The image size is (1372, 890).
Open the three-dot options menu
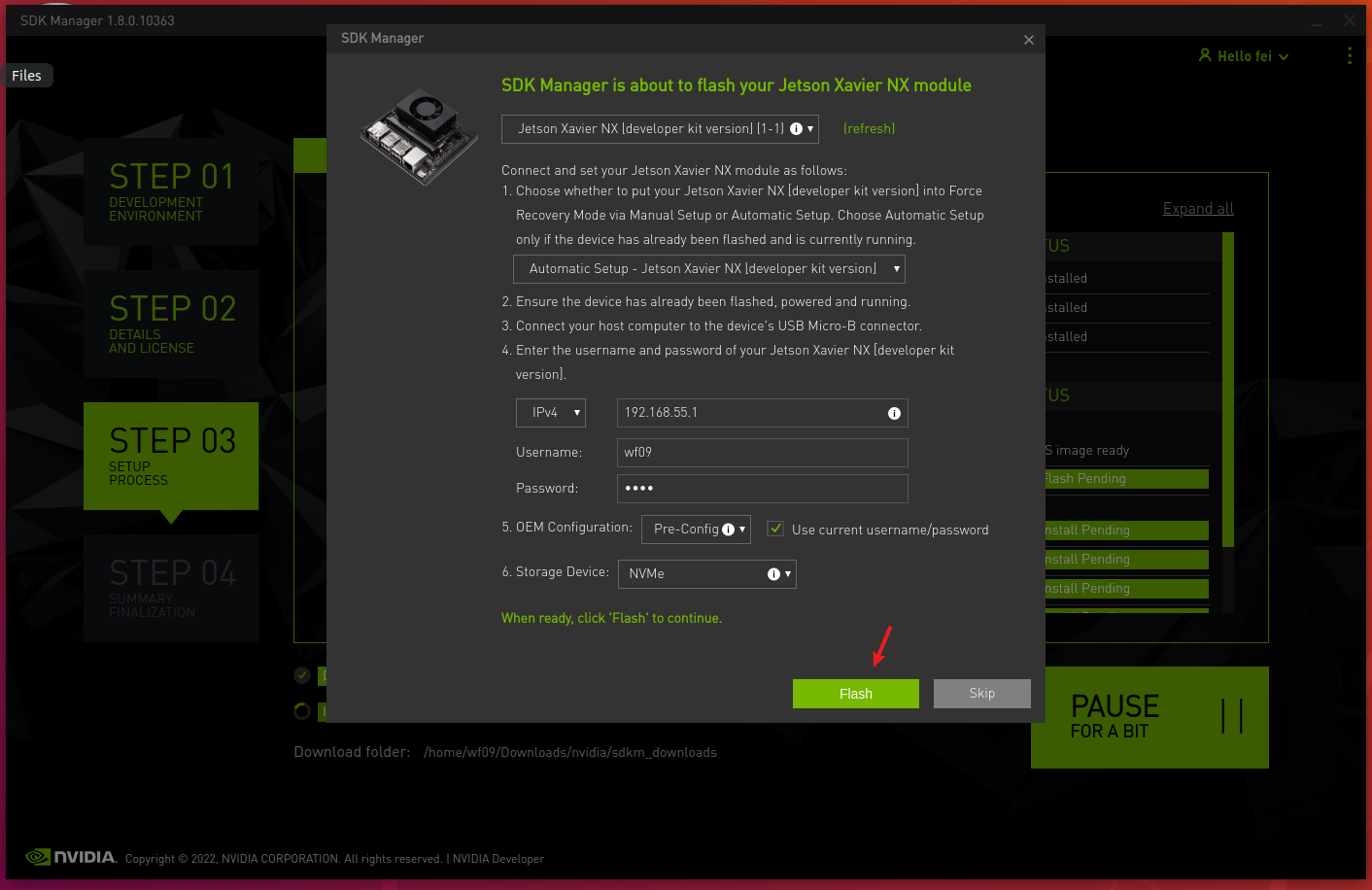pyautogui.click(x=1349, y=56)
